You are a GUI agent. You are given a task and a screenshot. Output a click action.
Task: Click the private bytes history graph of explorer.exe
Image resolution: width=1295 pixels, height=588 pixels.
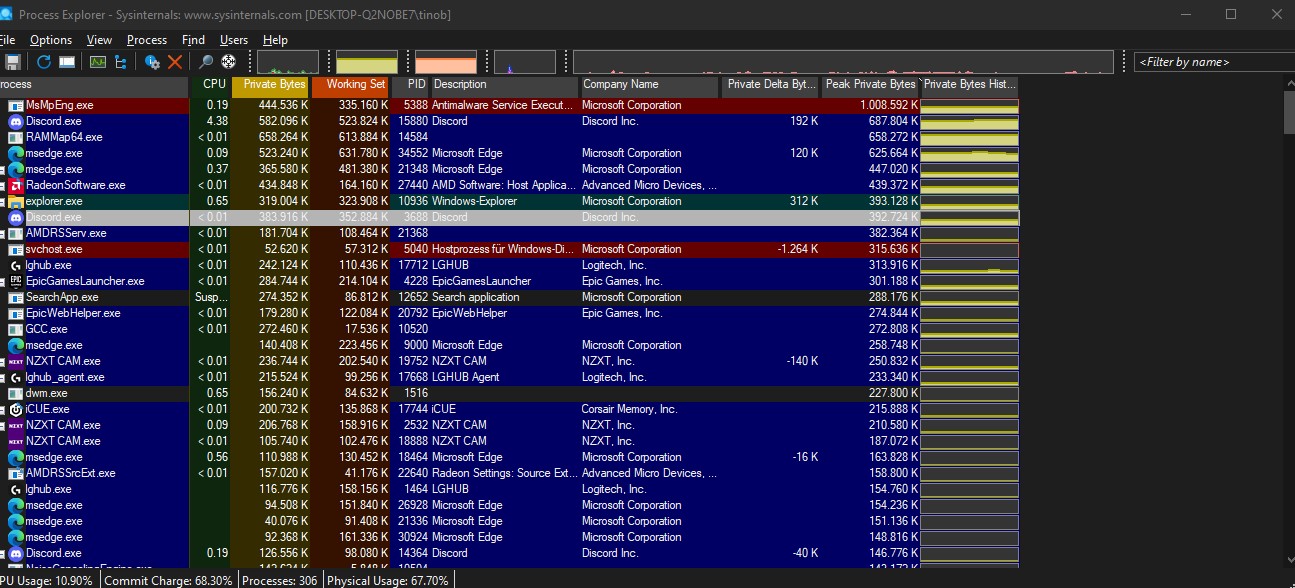coord(969,201)
